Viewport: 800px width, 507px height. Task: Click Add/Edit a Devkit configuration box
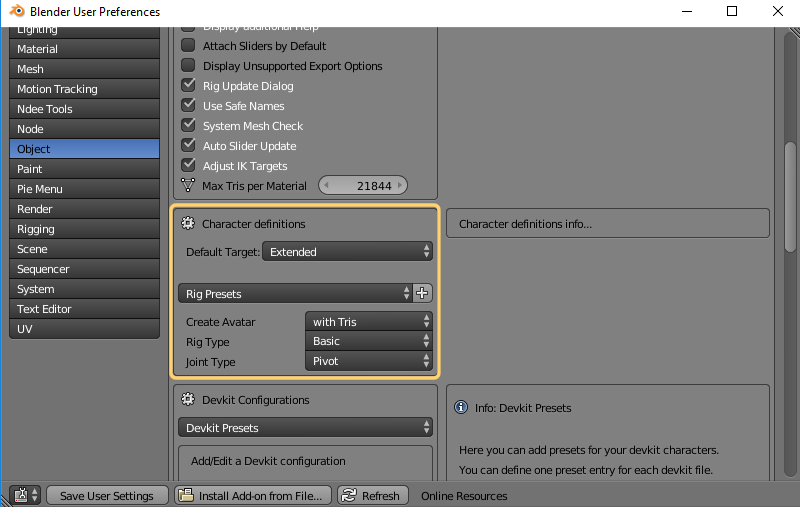tap(305, 462)
